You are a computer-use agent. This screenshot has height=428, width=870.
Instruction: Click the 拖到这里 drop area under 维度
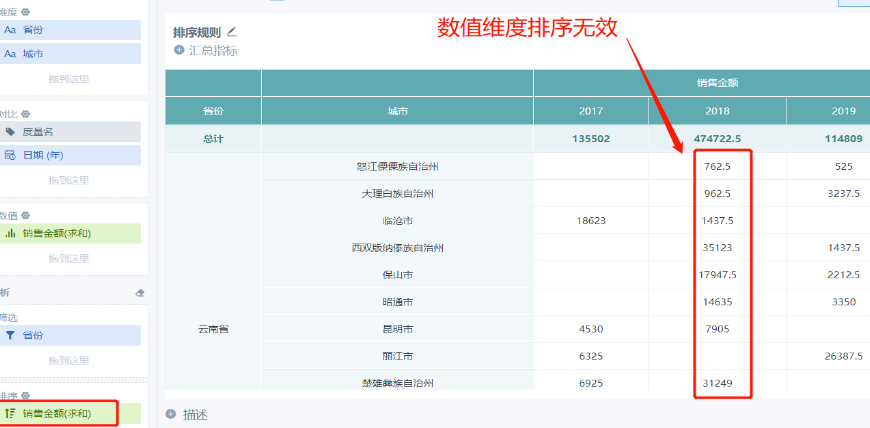[69, 79]
